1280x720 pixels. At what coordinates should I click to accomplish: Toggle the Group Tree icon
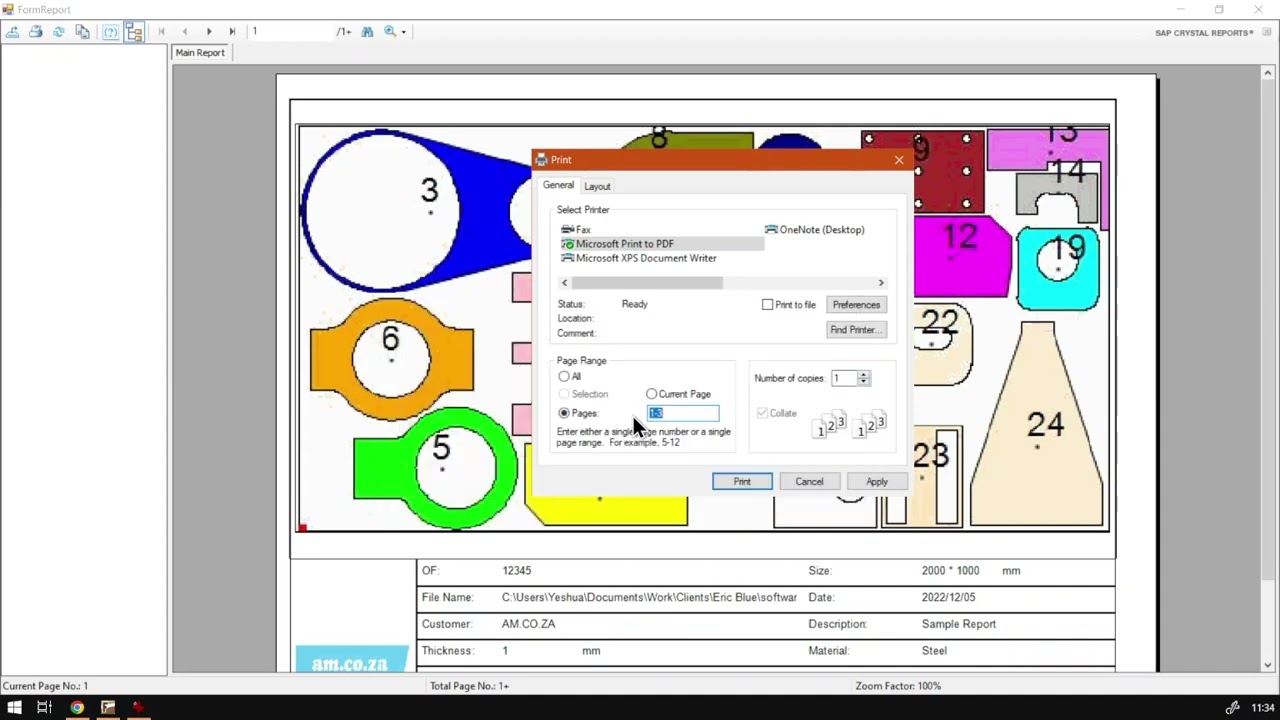[x=134, y=32]
